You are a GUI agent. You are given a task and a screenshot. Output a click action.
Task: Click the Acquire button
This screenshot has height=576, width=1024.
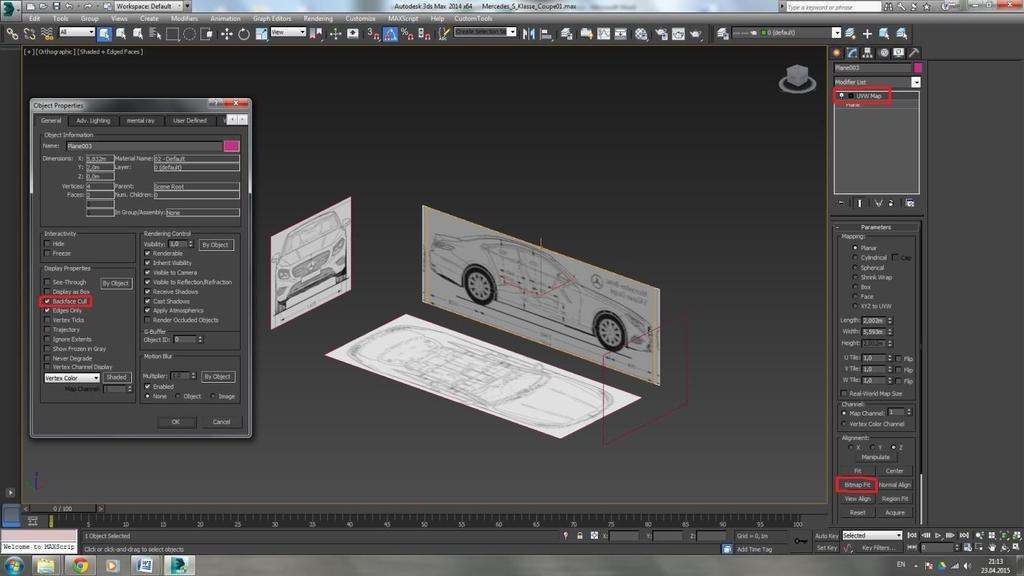[x=895, y=513]
